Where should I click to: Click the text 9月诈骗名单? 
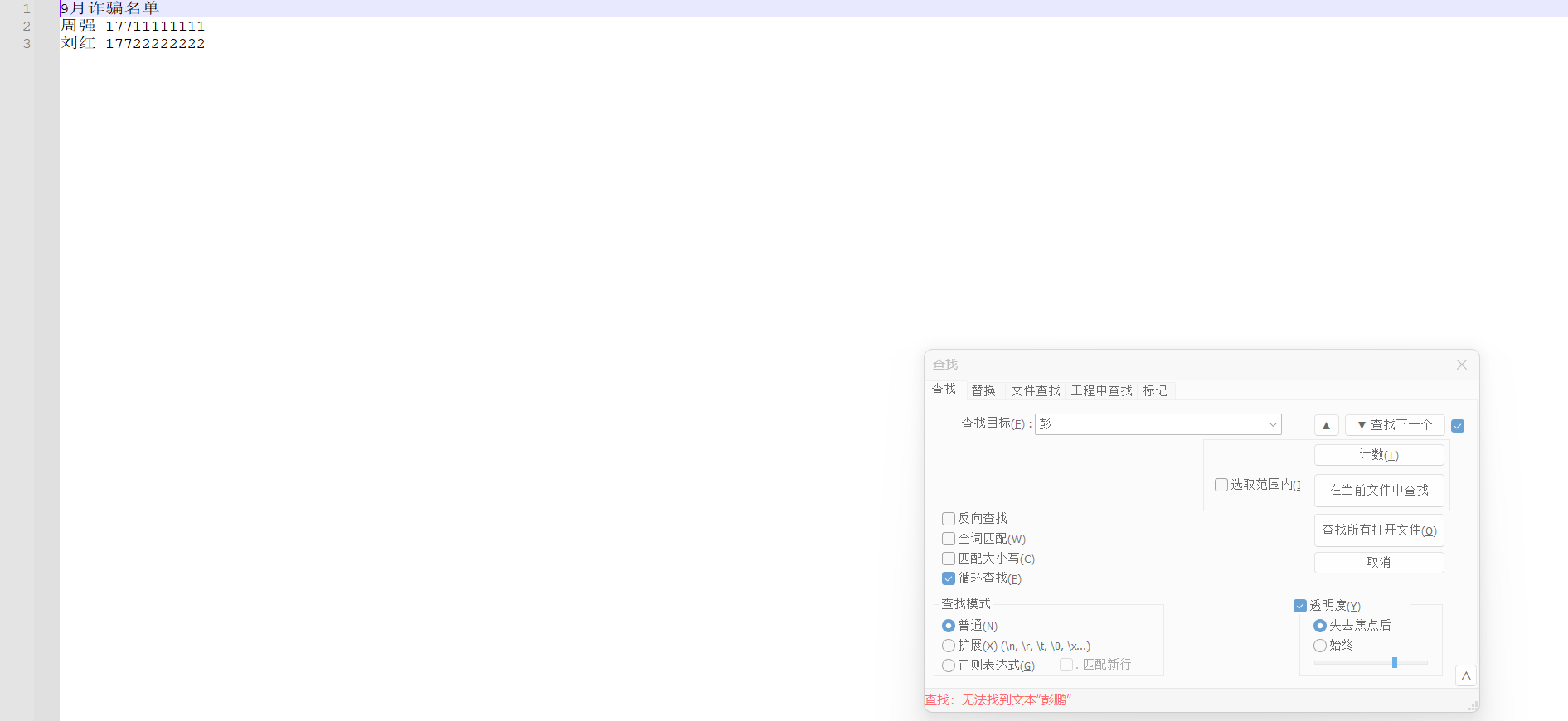109,8
